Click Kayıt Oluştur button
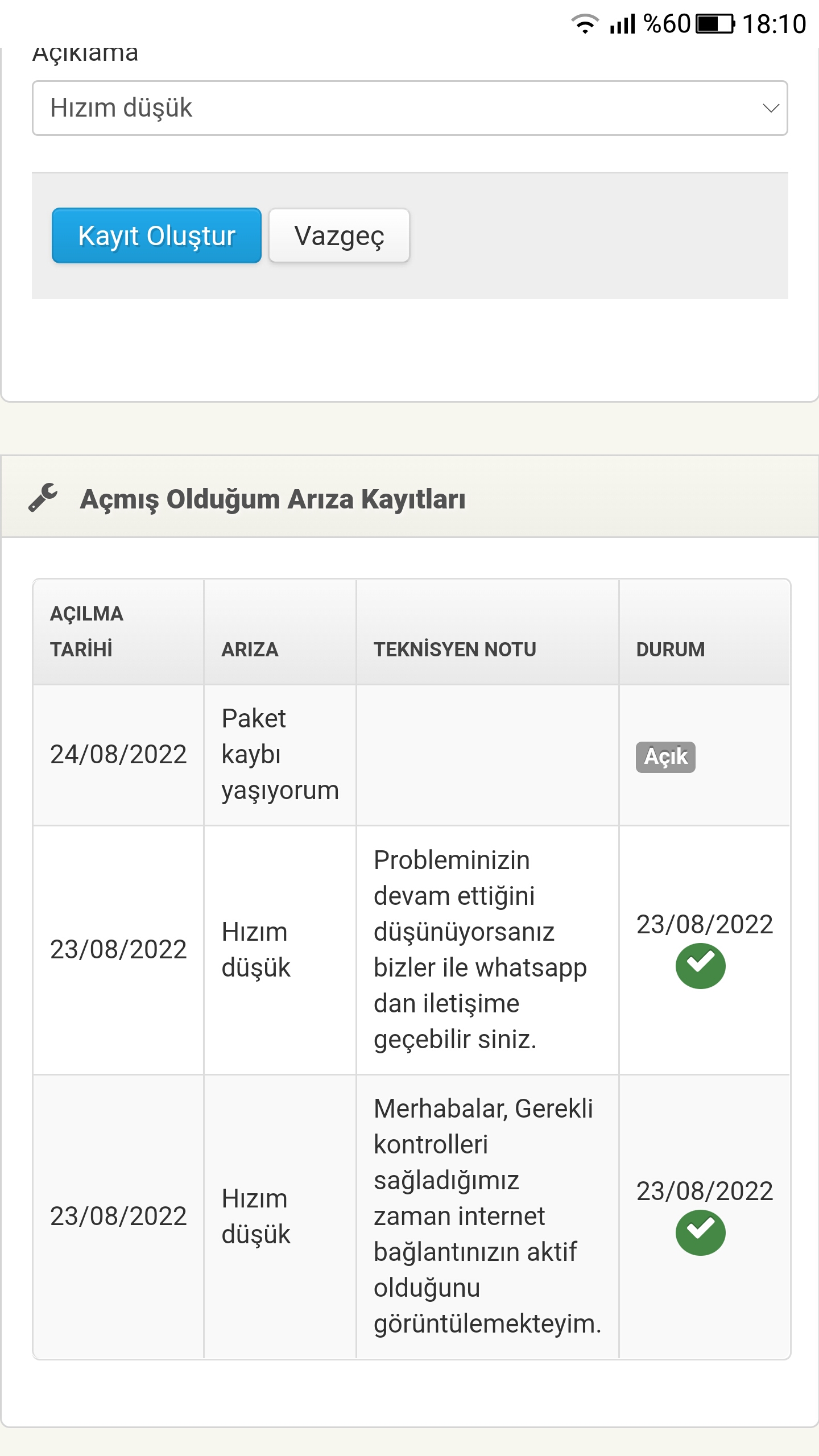This screenshot has width=819, height=1456. pyautogui.click(x=156, y=235)
